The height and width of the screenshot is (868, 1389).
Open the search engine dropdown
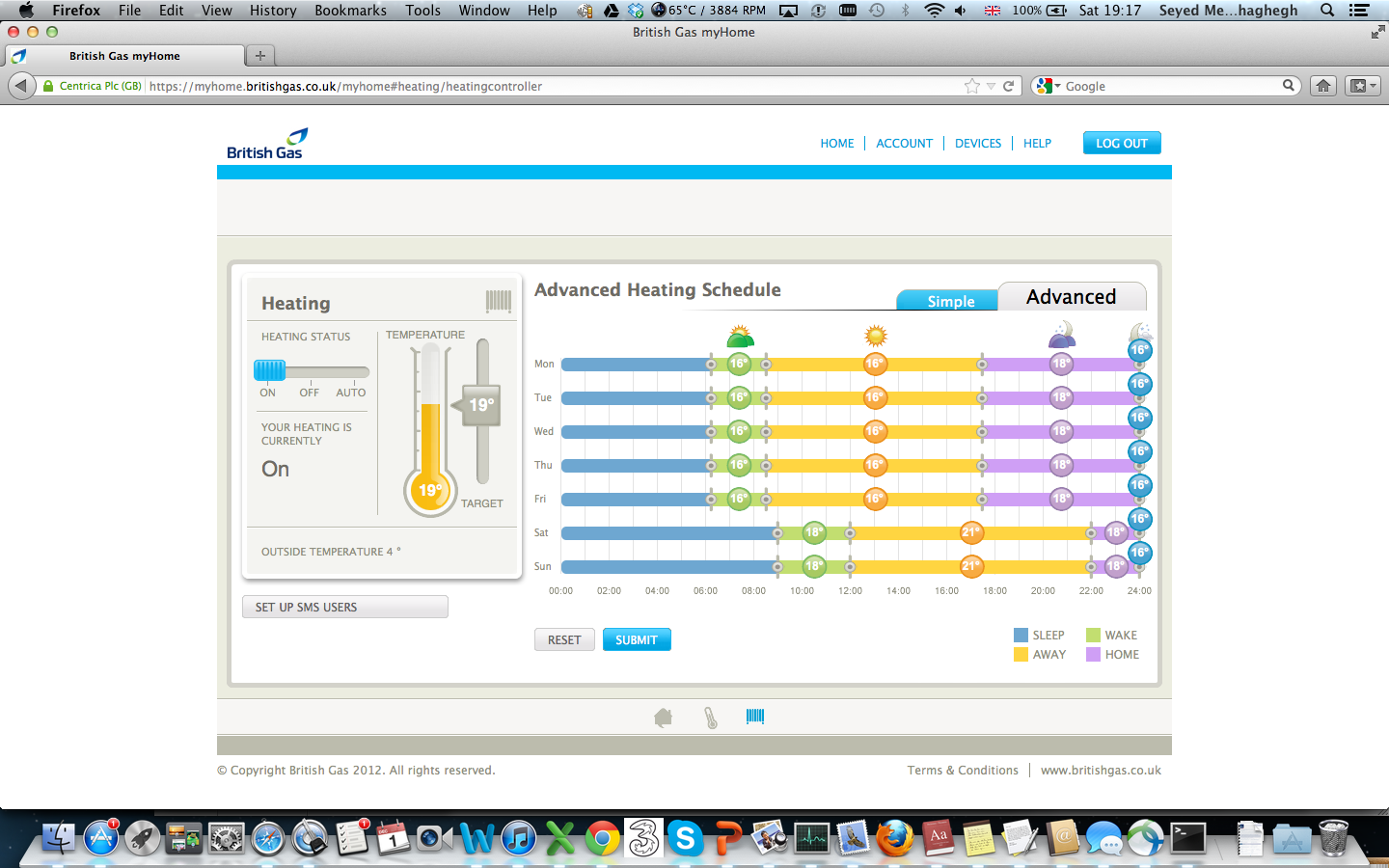tap(1049, 86)
